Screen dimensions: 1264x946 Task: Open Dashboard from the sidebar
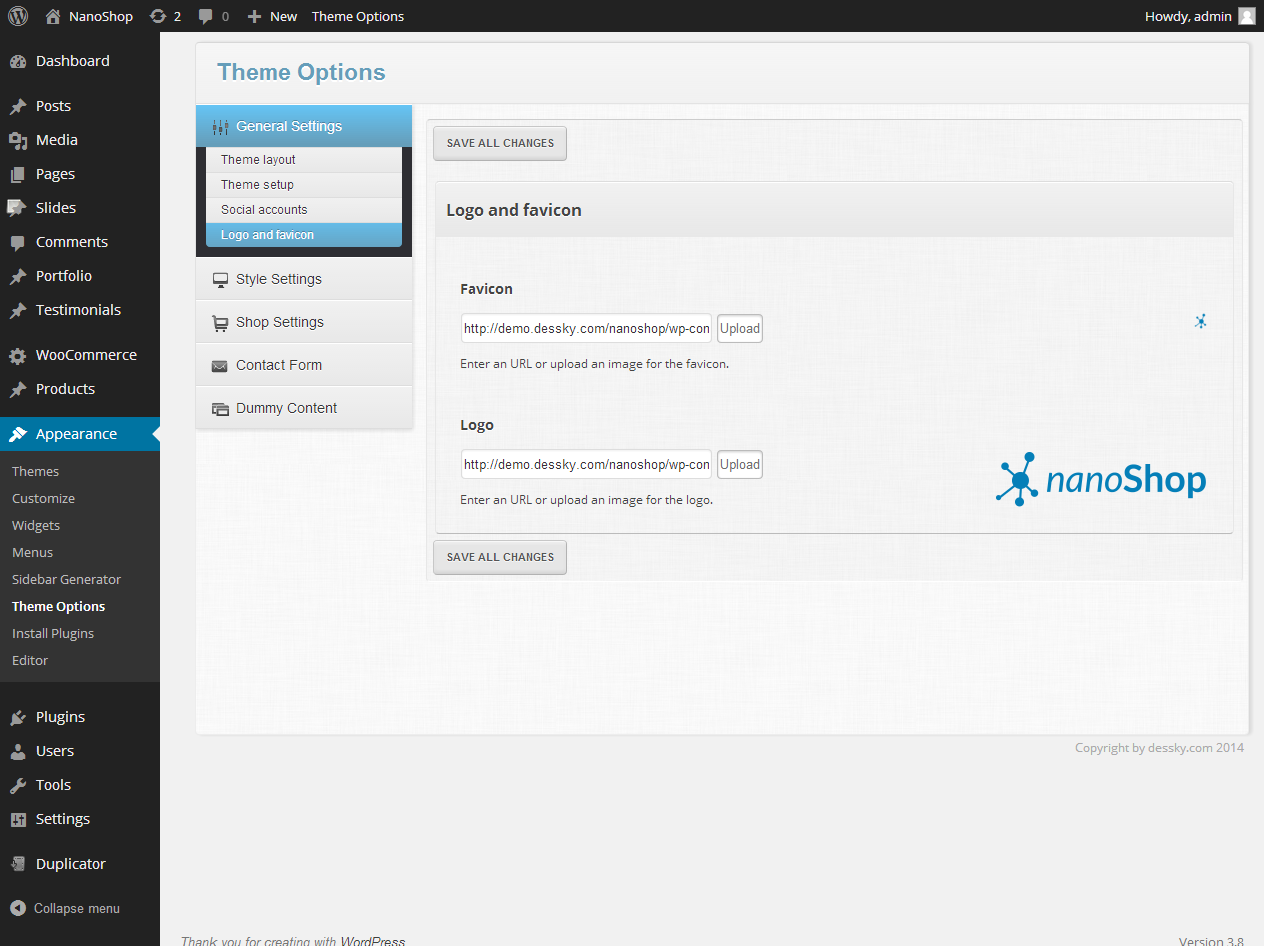72,61
